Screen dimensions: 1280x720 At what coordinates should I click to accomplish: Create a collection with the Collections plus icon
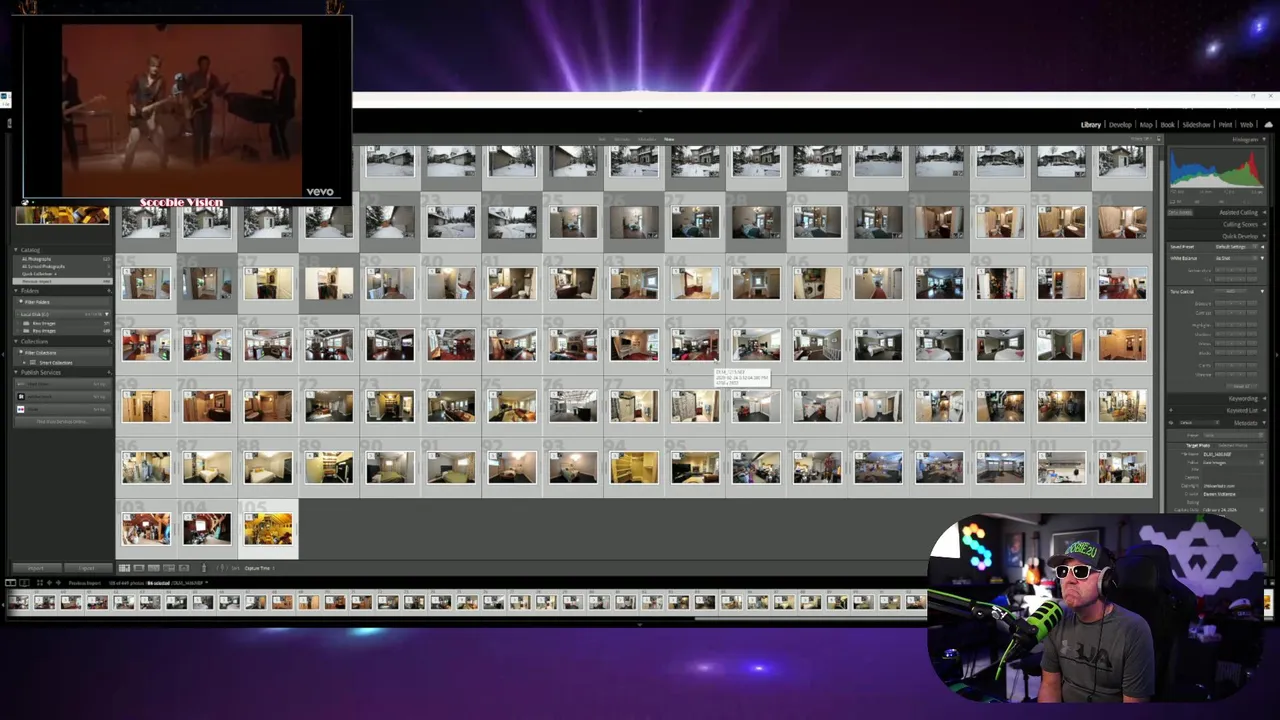pyautogui.click(x=107, y=341)
